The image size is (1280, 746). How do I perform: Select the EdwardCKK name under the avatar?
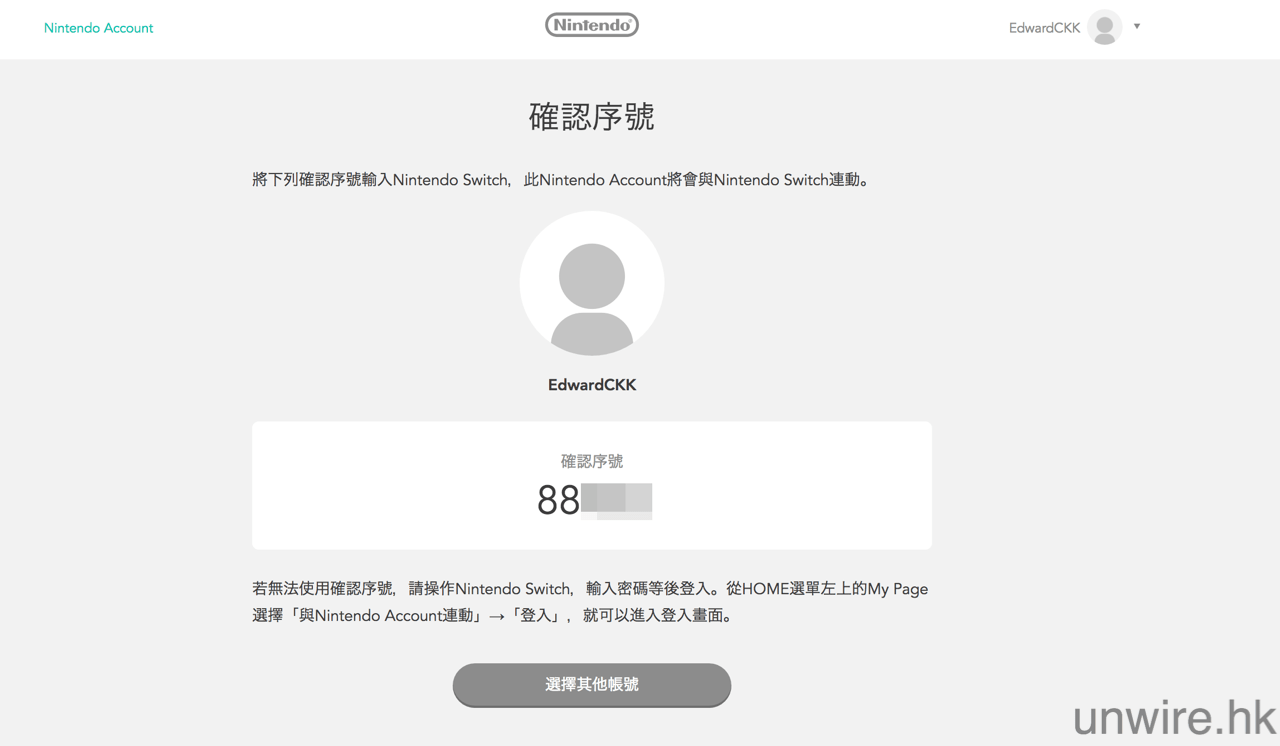[591, 385]
